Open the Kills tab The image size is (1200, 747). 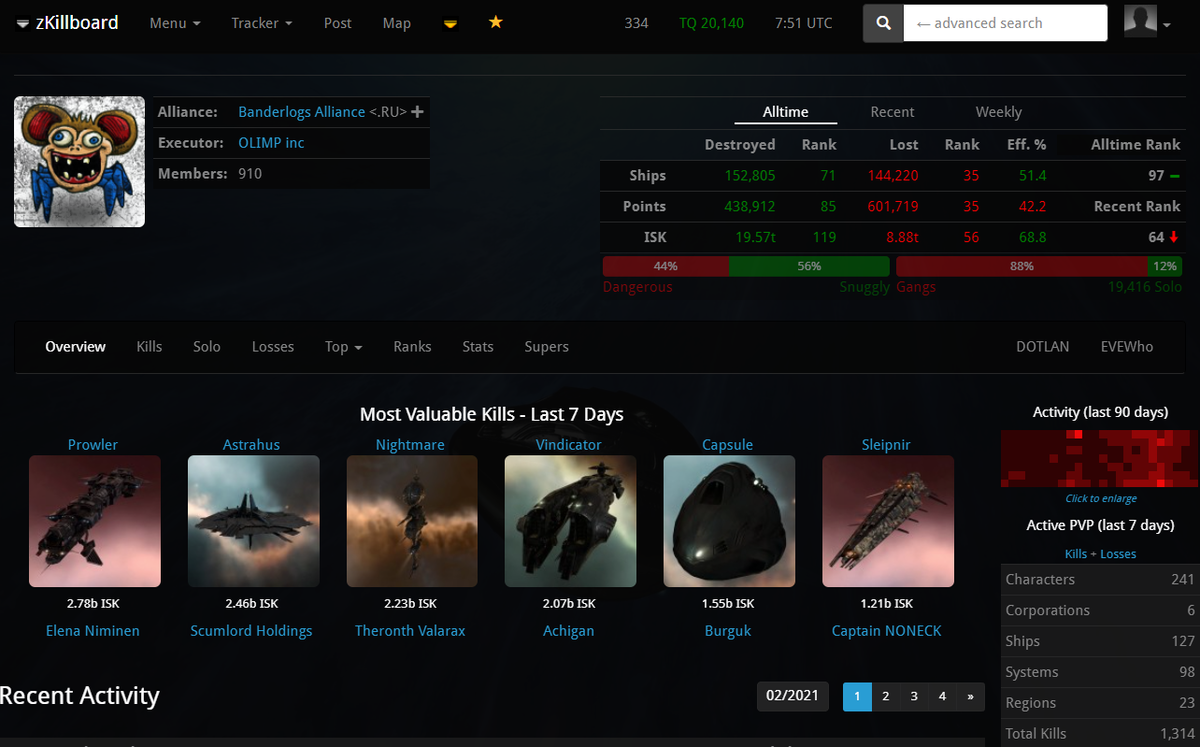pos(148,346)
